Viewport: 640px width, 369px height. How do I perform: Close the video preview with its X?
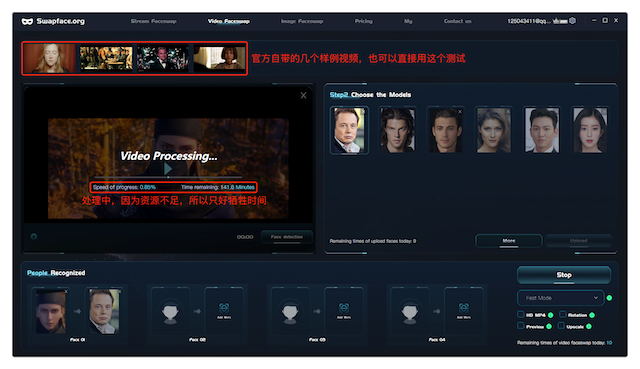point(303,95)
